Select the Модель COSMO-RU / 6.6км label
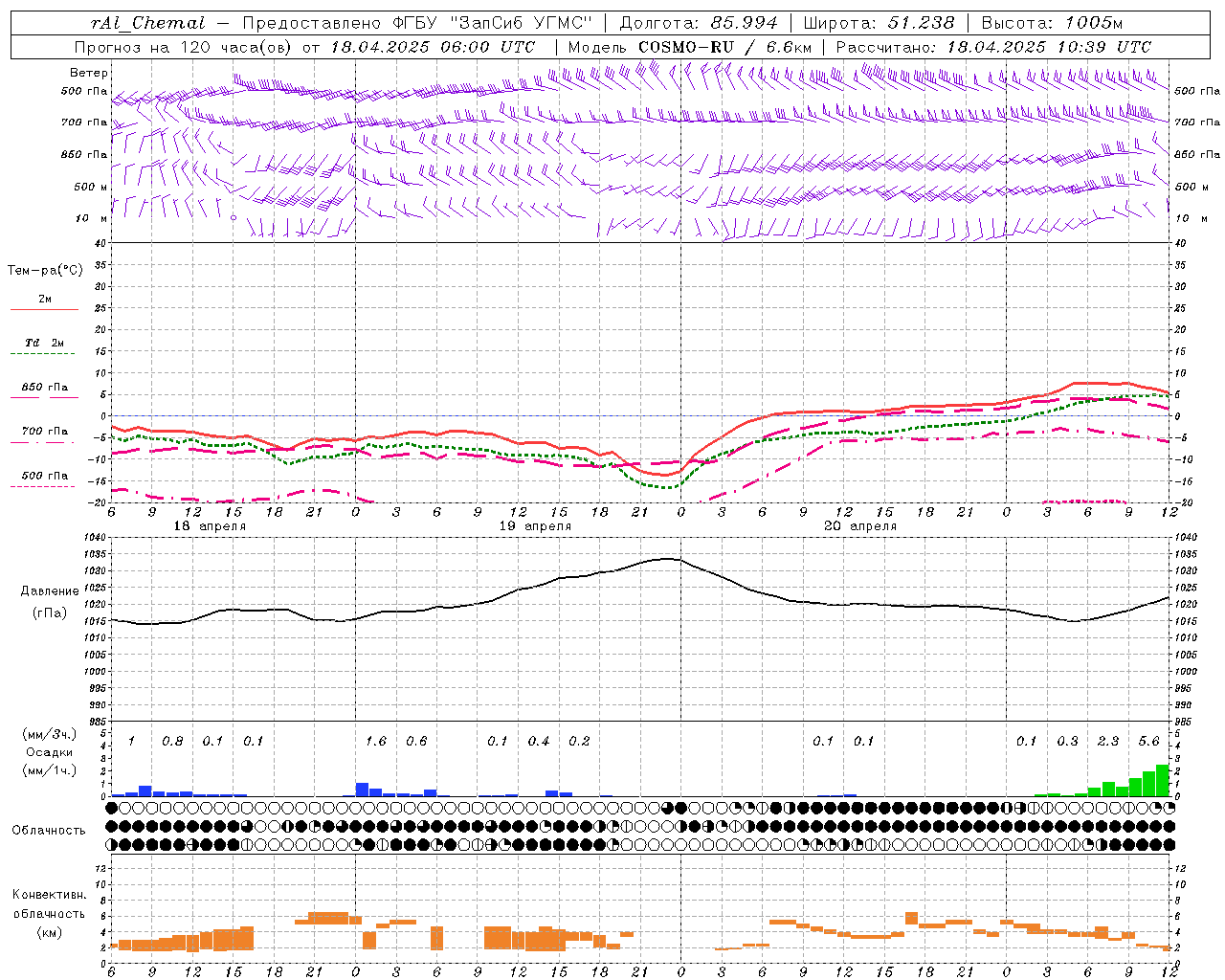Image resolution: width=1225 pixels, height=980 pixels. [690, 47]
